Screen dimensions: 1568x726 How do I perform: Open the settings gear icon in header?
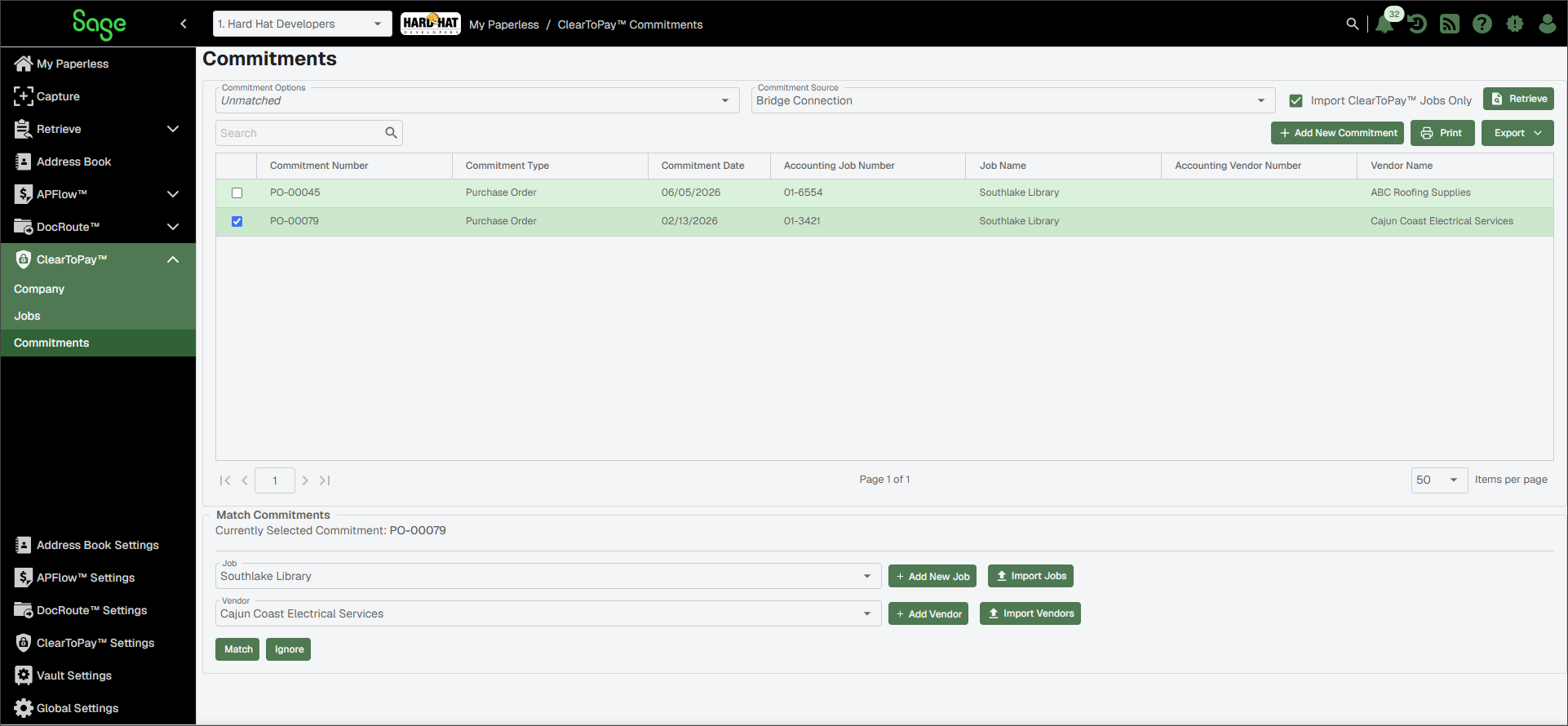pyautogui.click(x=1515, y=24)
